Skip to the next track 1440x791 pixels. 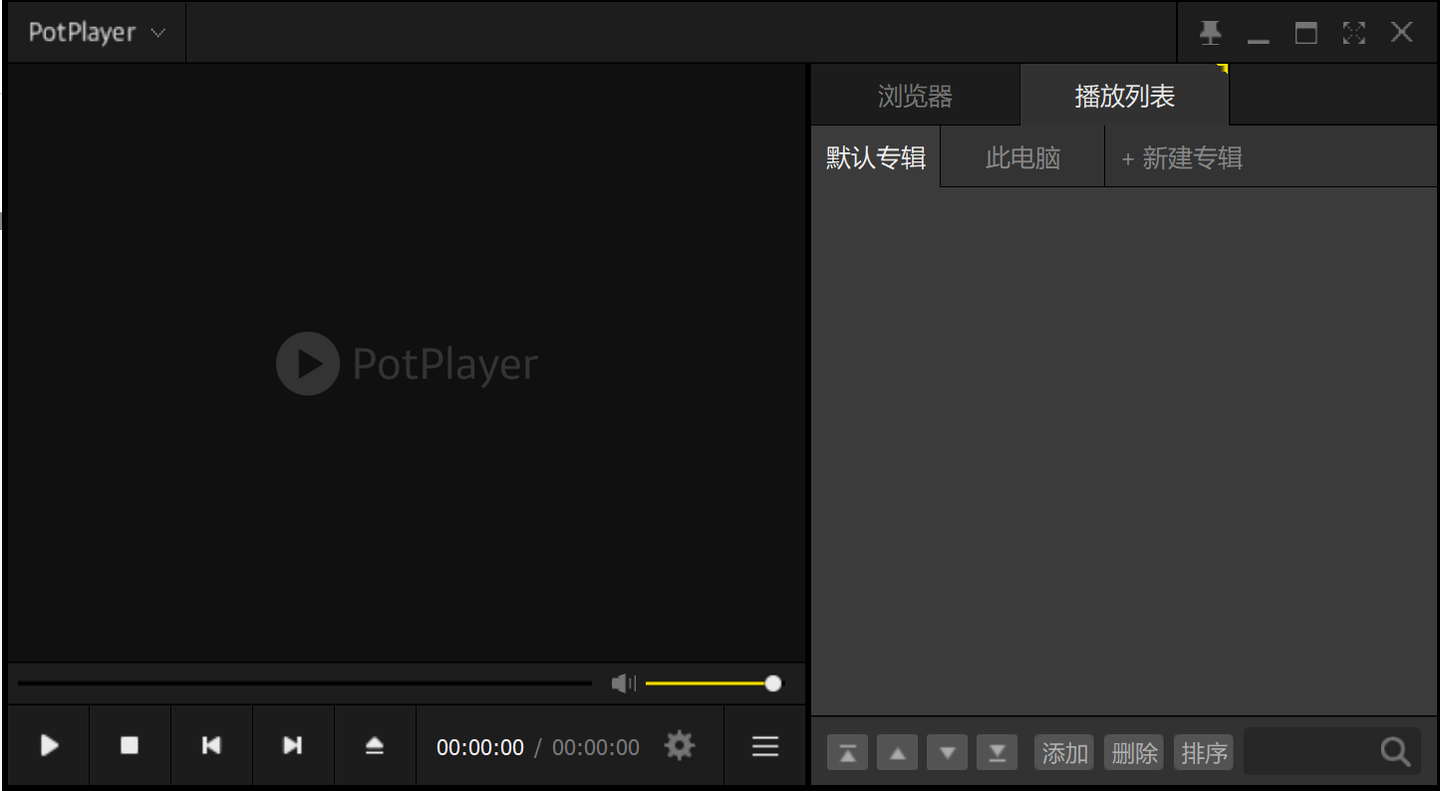click(x=292, y=745)
